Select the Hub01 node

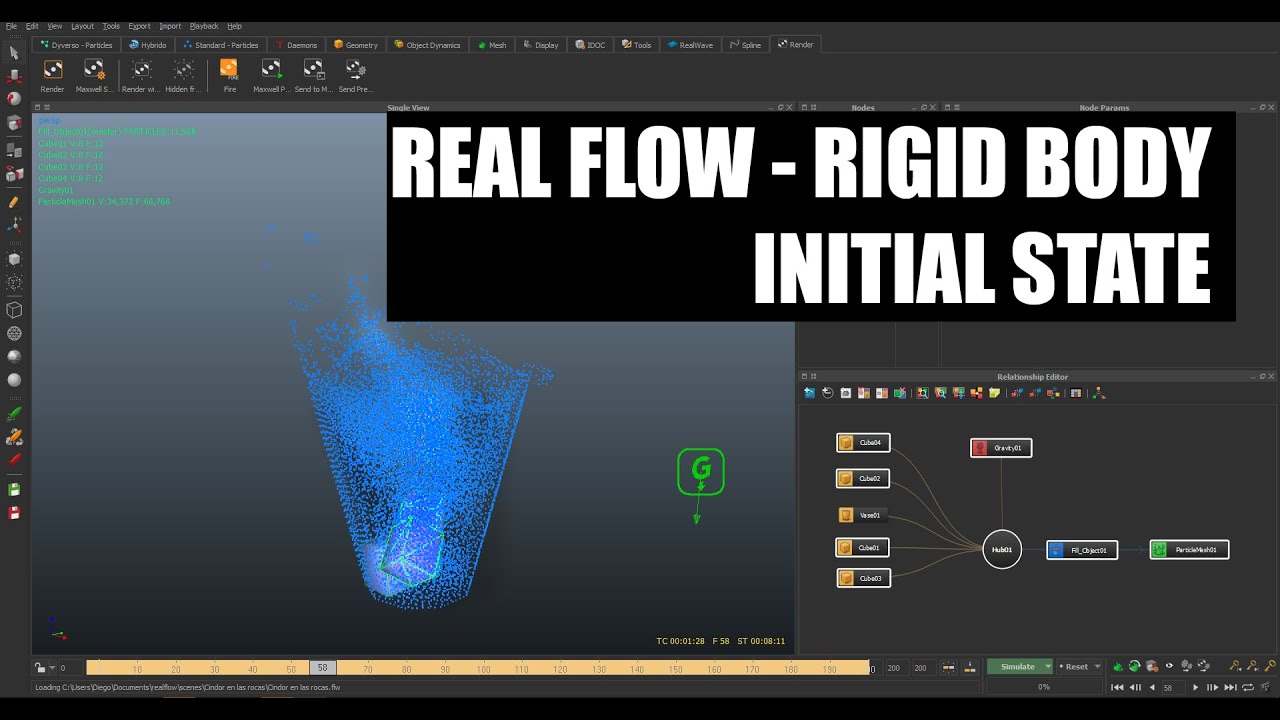pos(1002,549)
